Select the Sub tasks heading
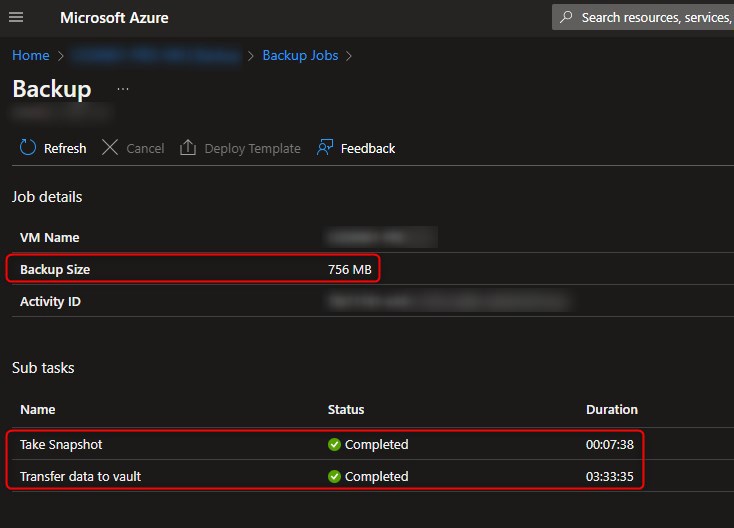The image size is (734, 528). click(43, 367)
